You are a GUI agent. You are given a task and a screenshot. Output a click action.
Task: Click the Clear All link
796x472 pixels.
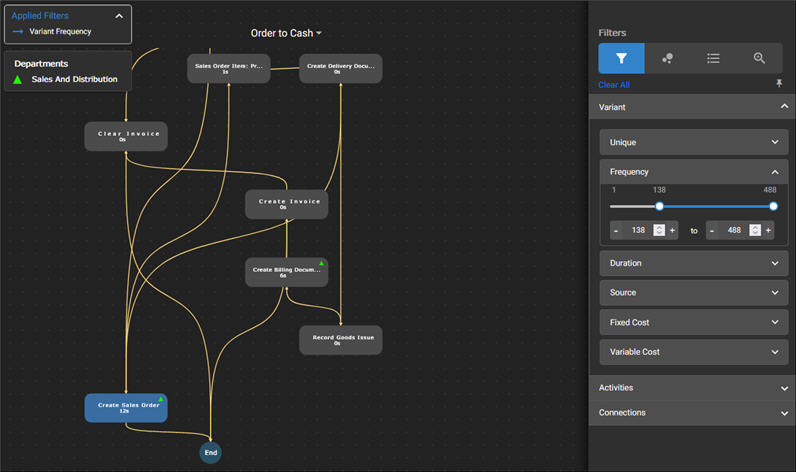(x=614, y=85)
